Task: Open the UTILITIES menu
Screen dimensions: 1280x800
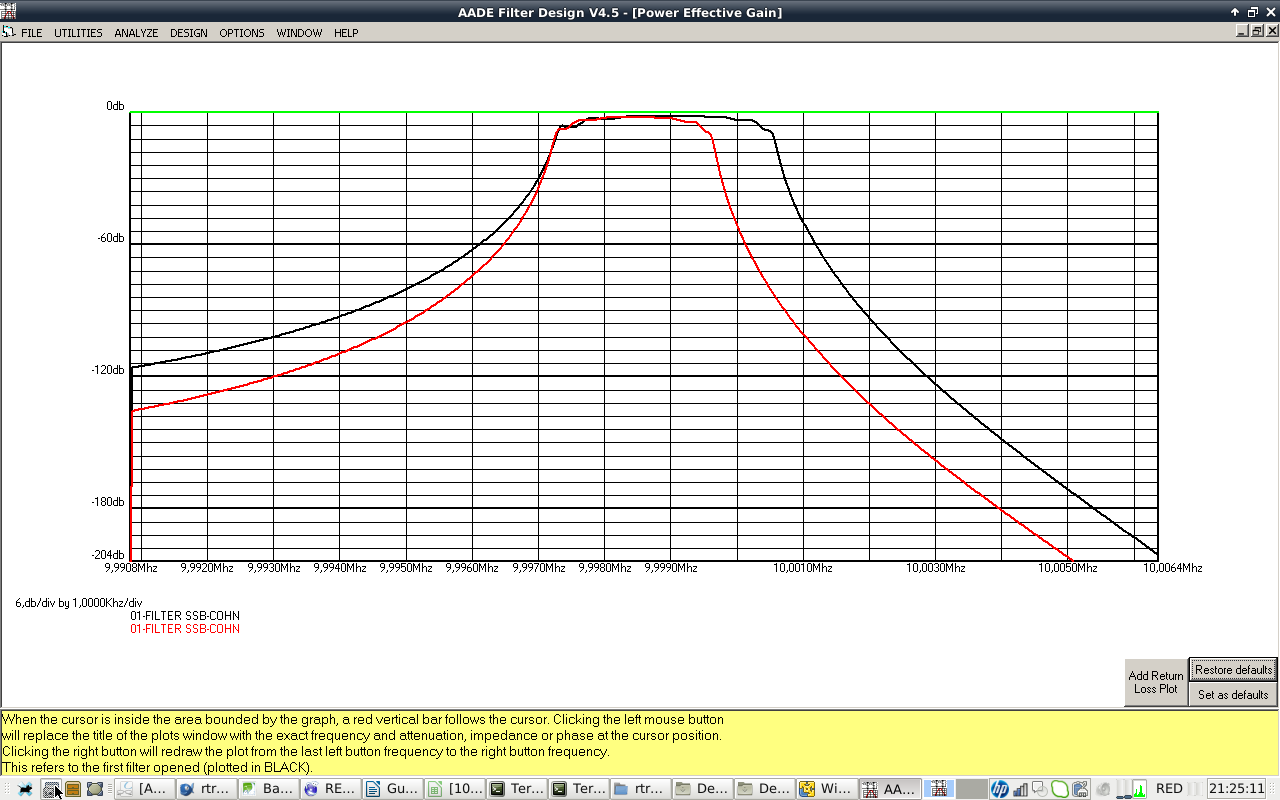Action: tap(78, 33)
